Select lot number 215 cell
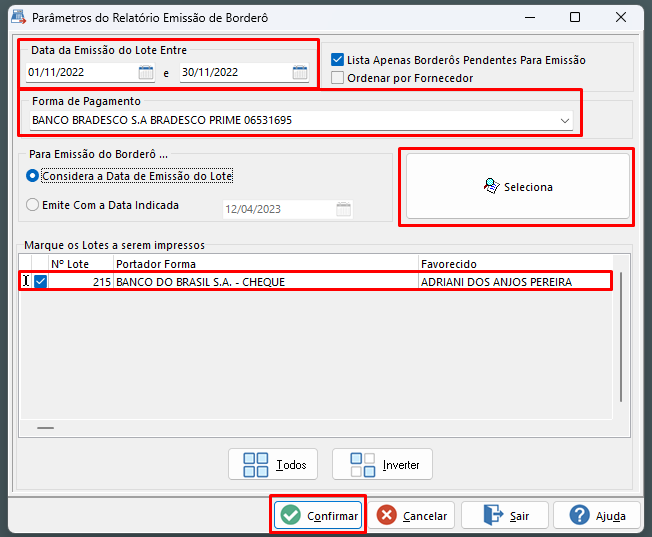Image resolution: width=652 pixels, height=537 pixels. 81,282
